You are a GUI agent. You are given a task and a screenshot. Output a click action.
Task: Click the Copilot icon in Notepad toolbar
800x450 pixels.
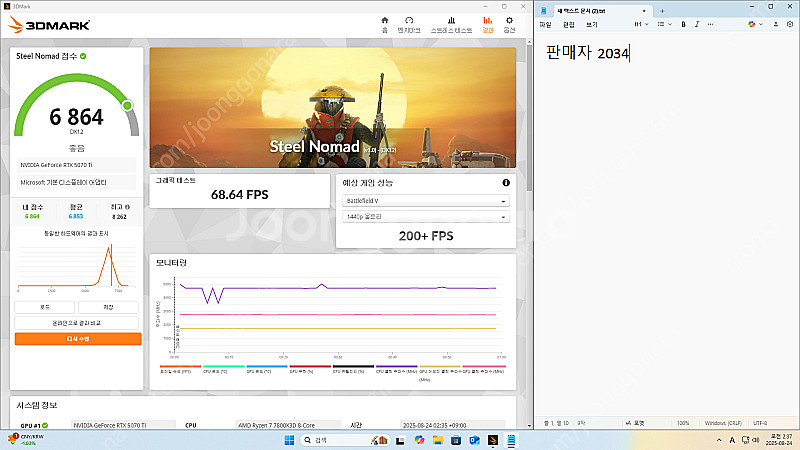[751, 24]
